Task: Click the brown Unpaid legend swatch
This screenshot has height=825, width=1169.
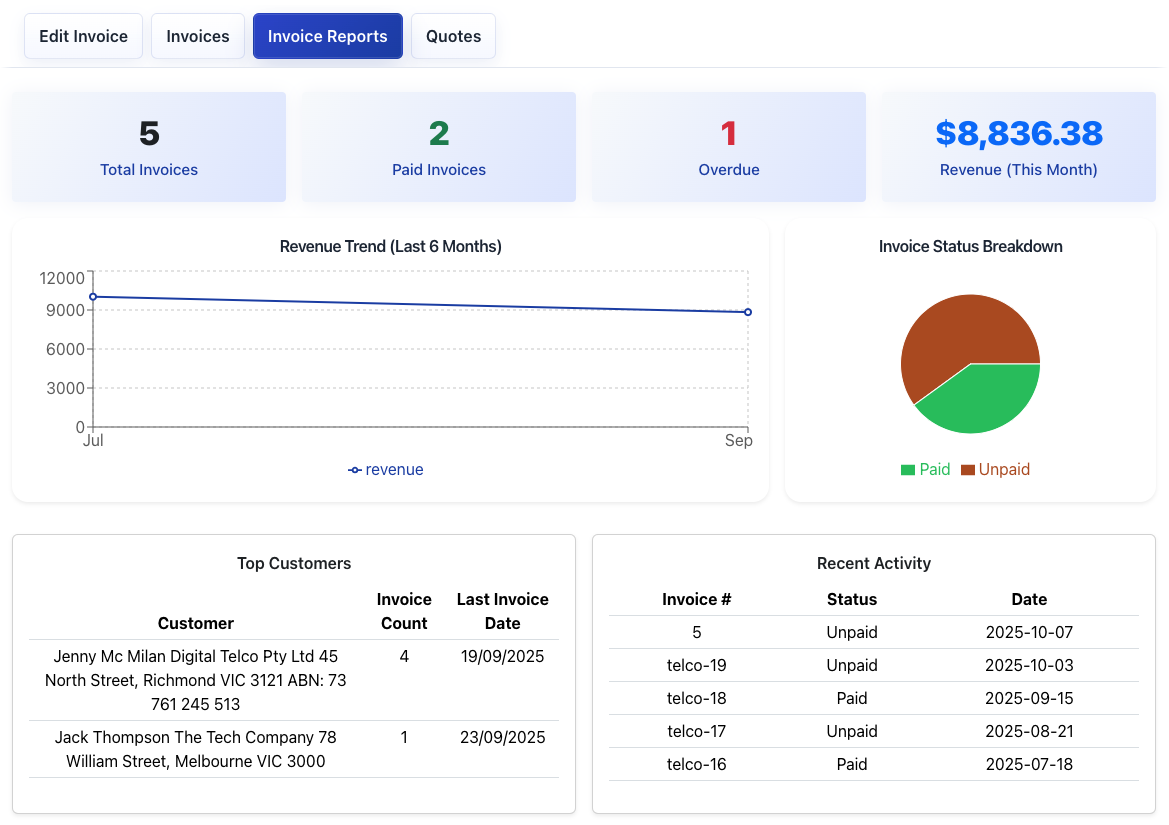Action: click(x=968, y=470)
